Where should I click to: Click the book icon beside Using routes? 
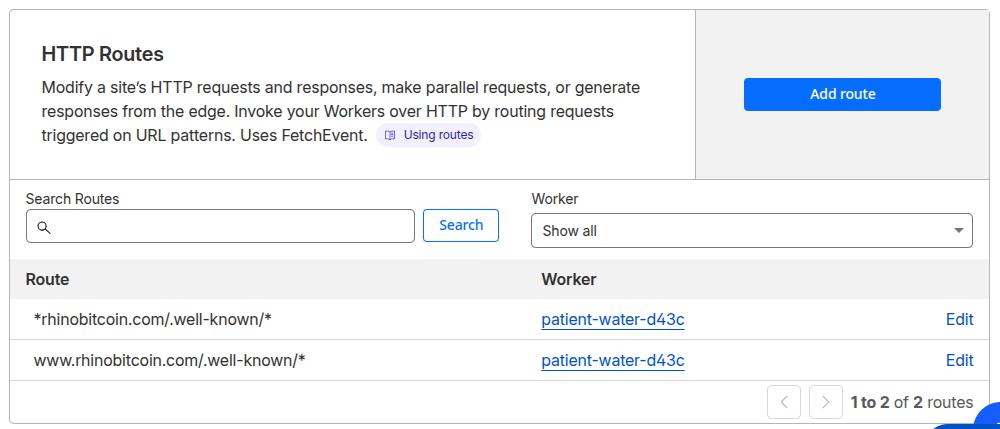pos(390,135)
